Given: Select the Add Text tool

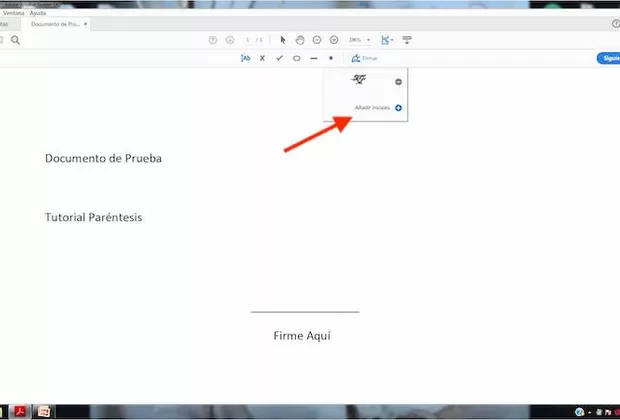Looking at the screenshot, I should (245, 58).
